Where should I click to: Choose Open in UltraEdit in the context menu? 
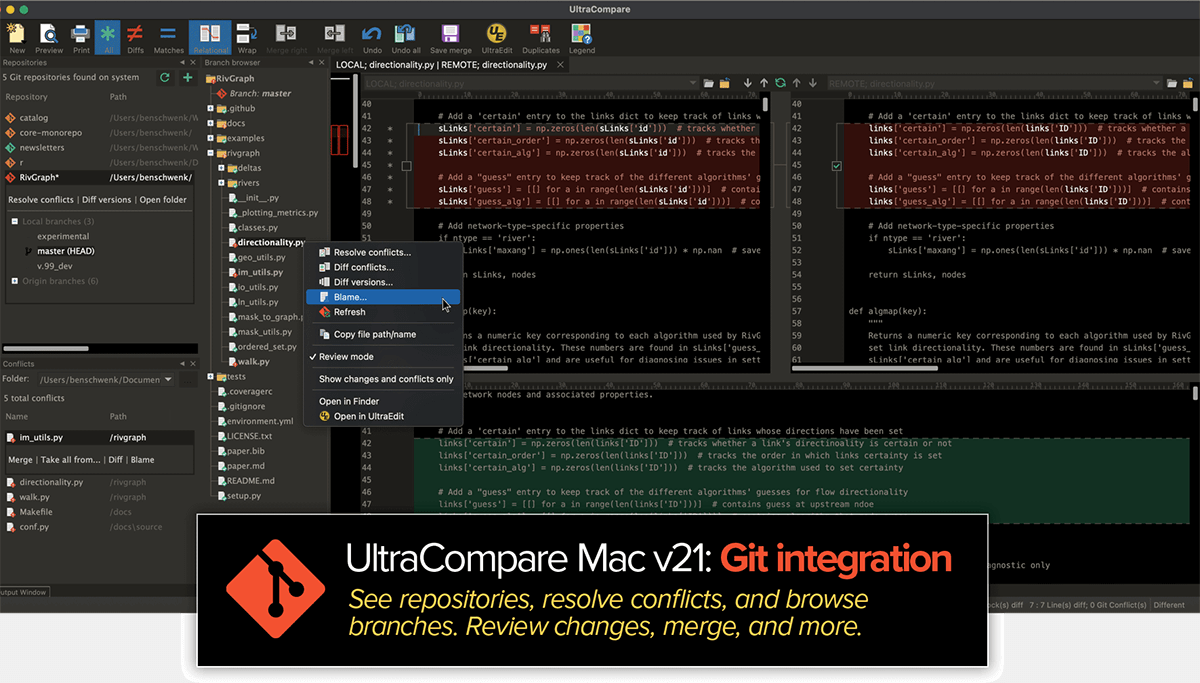pyautogui.click(x=382, y=416)
